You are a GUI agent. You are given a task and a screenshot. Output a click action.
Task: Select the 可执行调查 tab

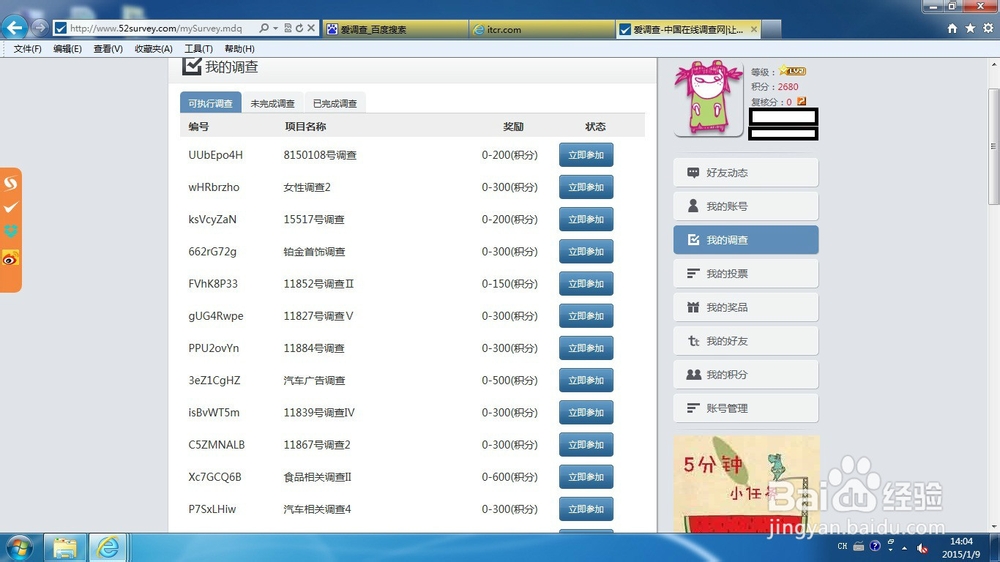click(x=210, y=103)
